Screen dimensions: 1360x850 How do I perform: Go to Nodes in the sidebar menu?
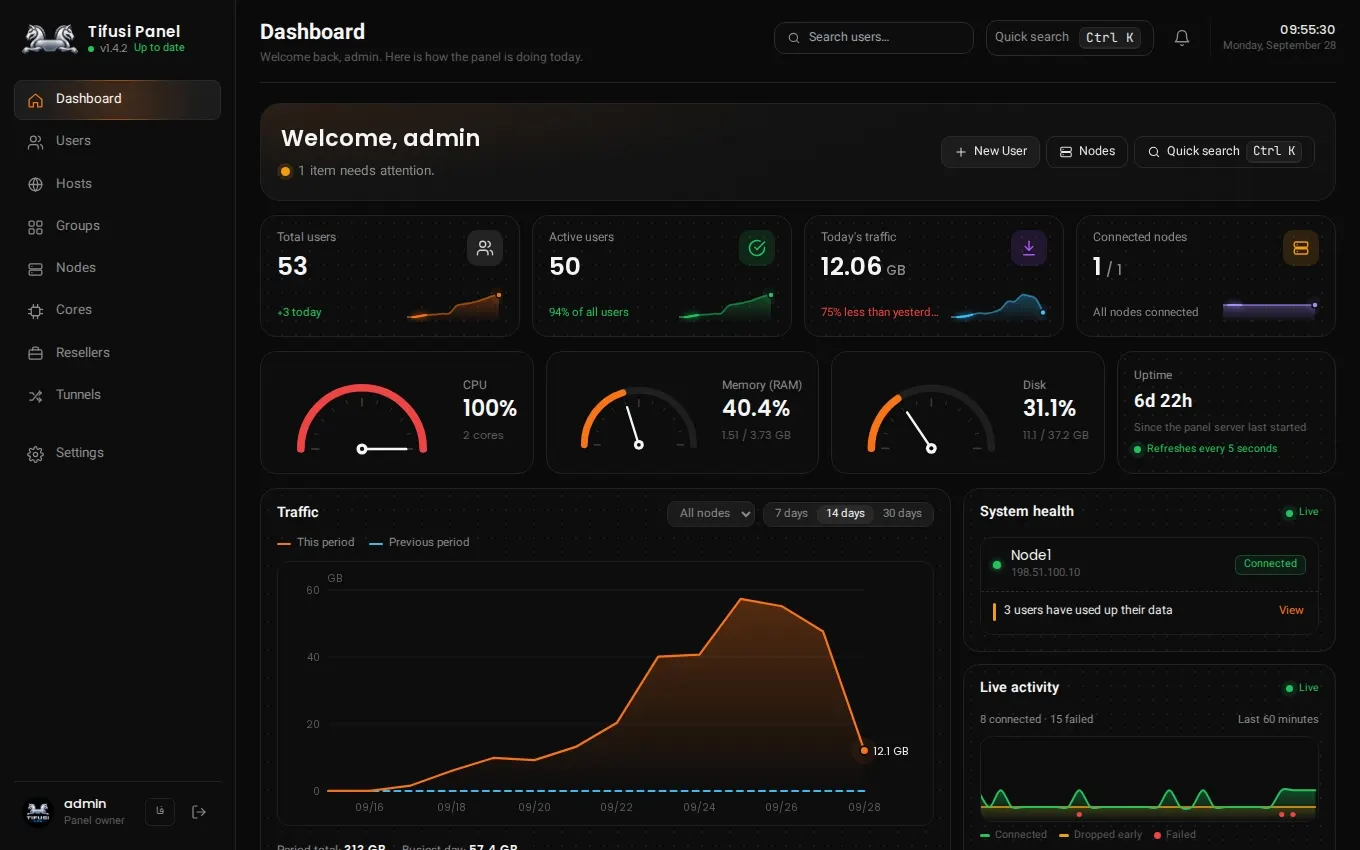[117, 268]
